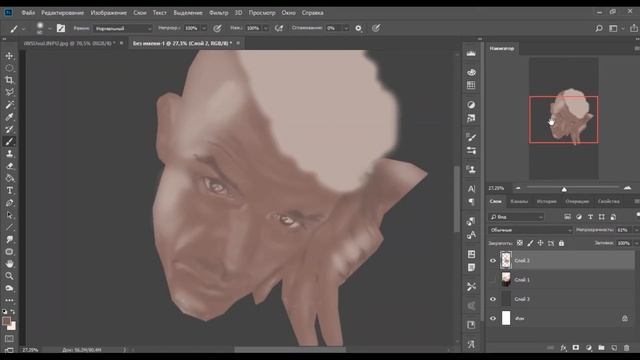Hide Слой 2 layer visibility eye
Image resolution: width=640 pixels, height=360 pixels.
pyautogui.click(x=493, y=260)
